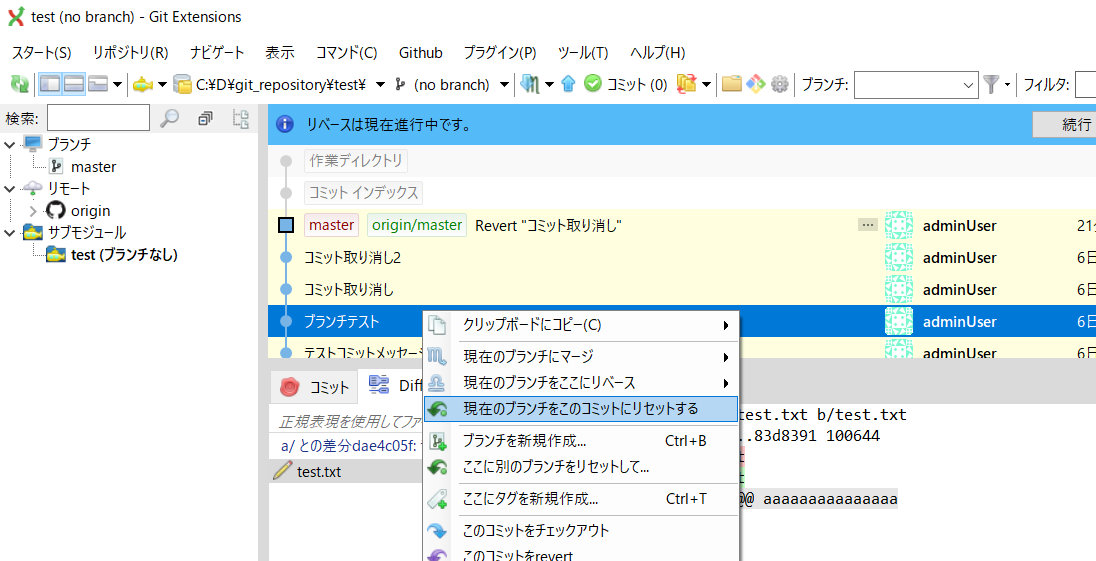Open the スタート(S) menu
Screen dimensions: 1096x561
pyautogui.click(x=41, y=52)
